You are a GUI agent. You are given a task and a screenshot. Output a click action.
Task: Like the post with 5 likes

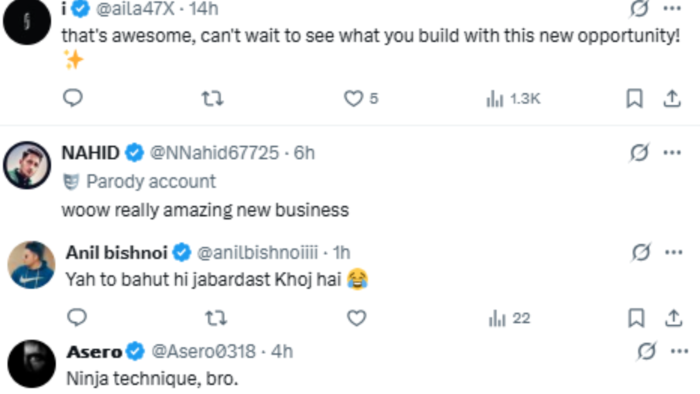(361, 98)
